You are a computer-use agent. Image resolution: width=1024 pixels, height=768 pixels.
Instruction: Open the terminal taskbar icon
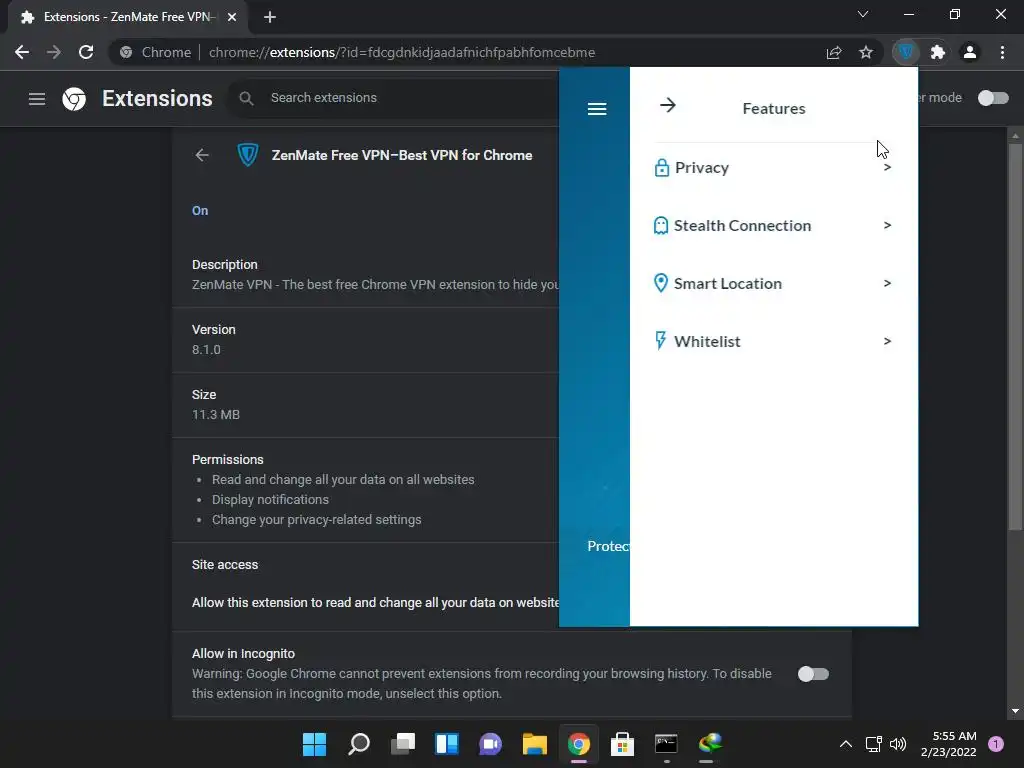(666, 744)
